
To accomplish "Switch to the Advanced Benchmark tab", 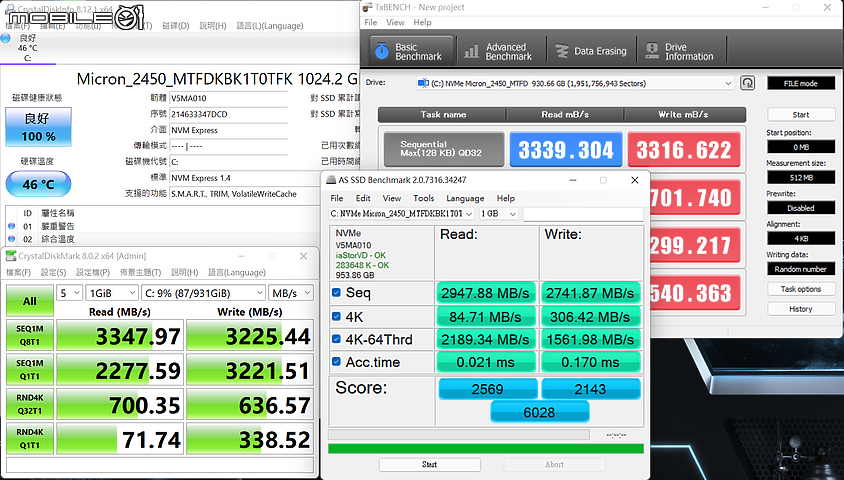I will coord(501,52).
